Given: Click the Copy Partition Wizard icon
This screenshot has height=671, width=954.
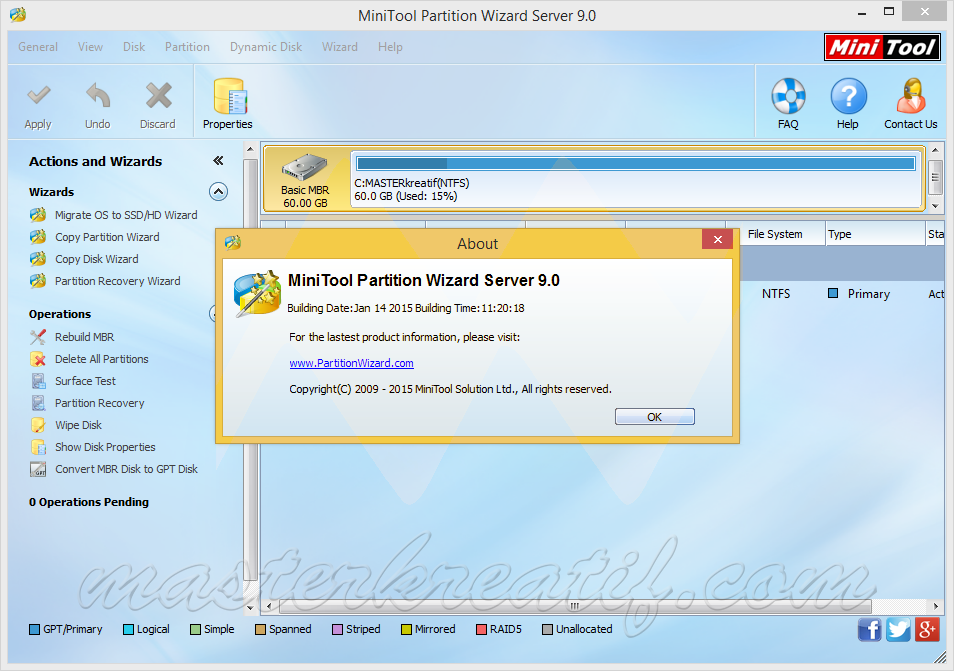Looking at the screenshot, I should [38, 237].
